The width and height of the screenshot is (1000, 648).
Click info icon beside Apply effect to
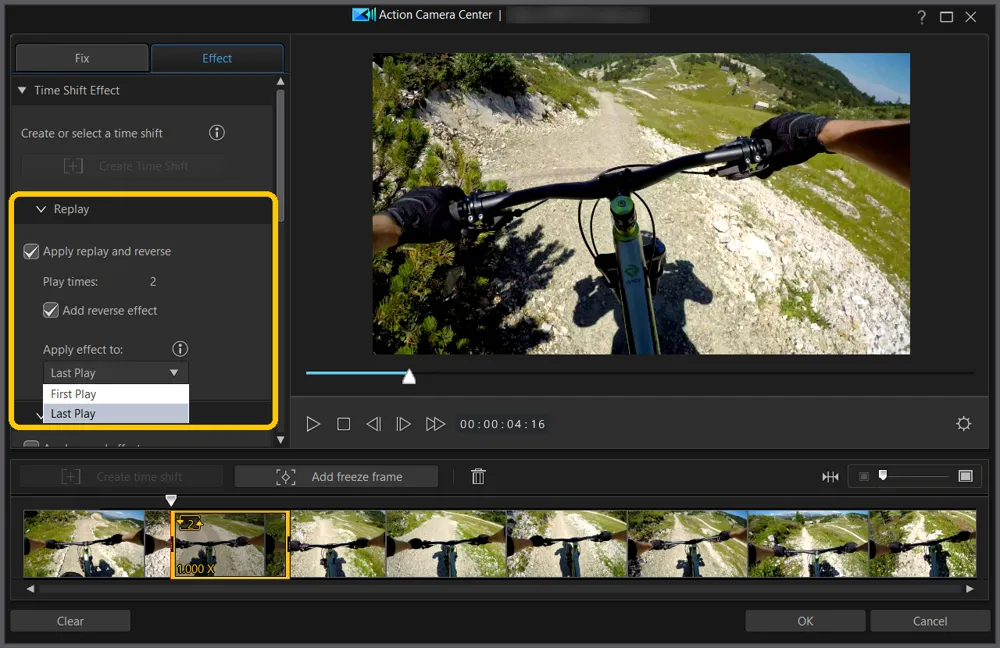(180, 349)
